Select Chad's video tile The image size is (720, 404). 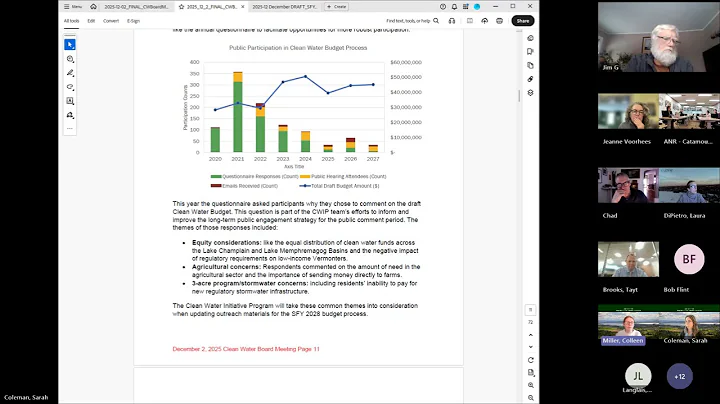pos(628,185)
